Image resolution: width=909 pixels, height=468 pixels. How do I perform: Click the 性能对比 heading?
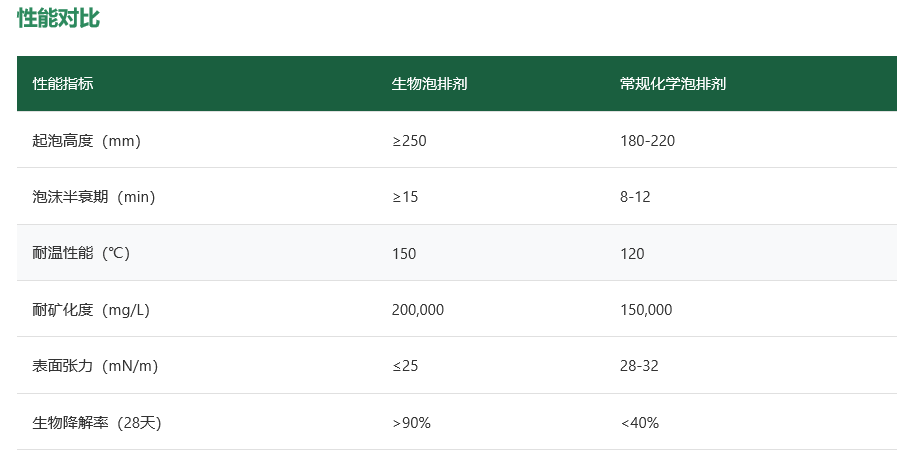[58, 18]
